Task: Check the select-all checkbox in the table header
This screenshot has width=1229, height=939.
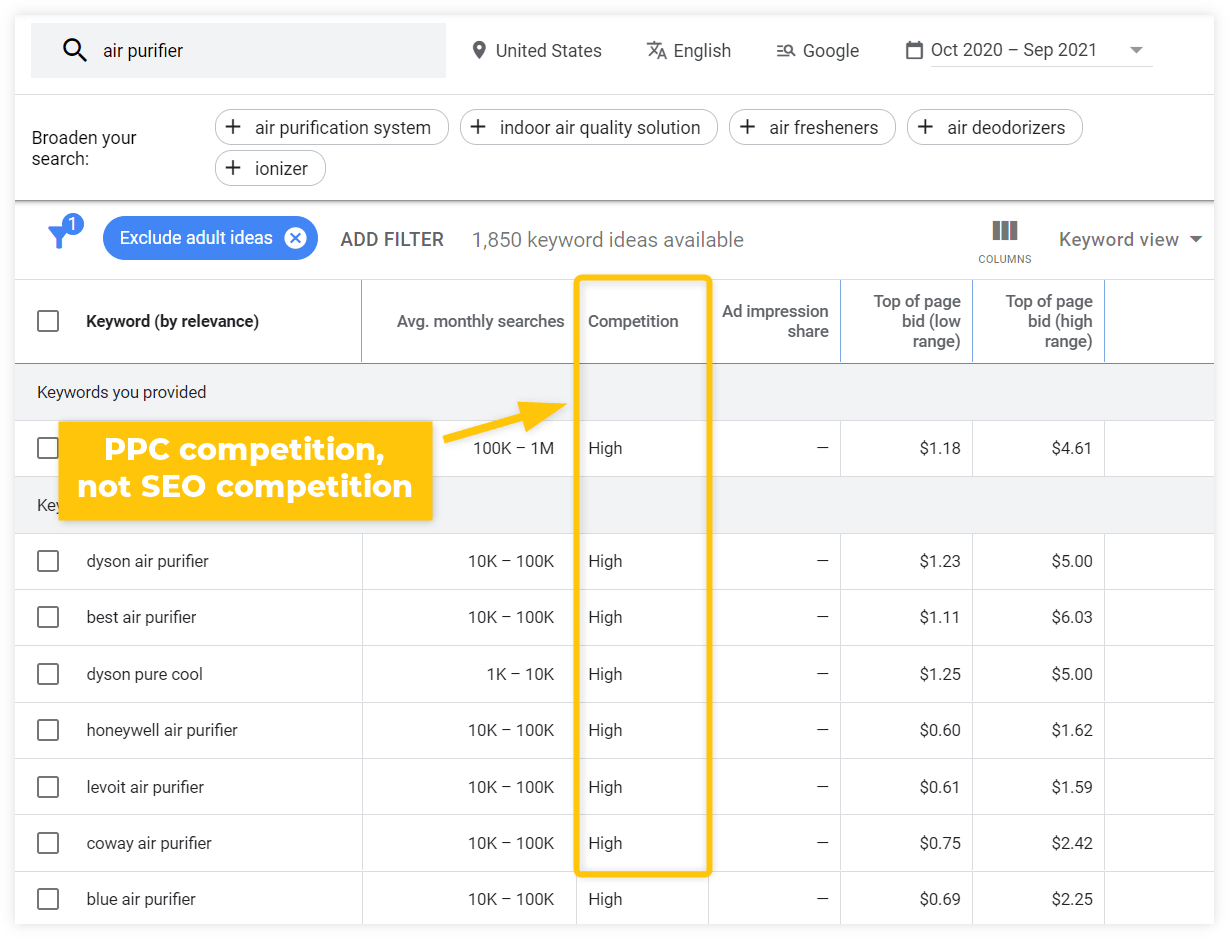Action: tap(48, 321)
